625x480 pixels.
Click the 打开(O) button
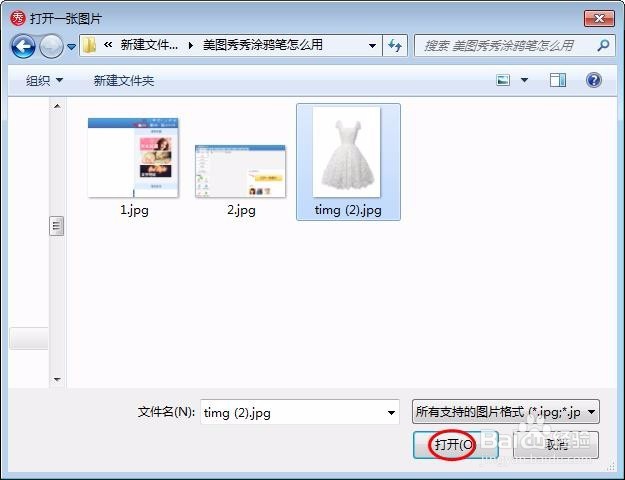point(456,445)
